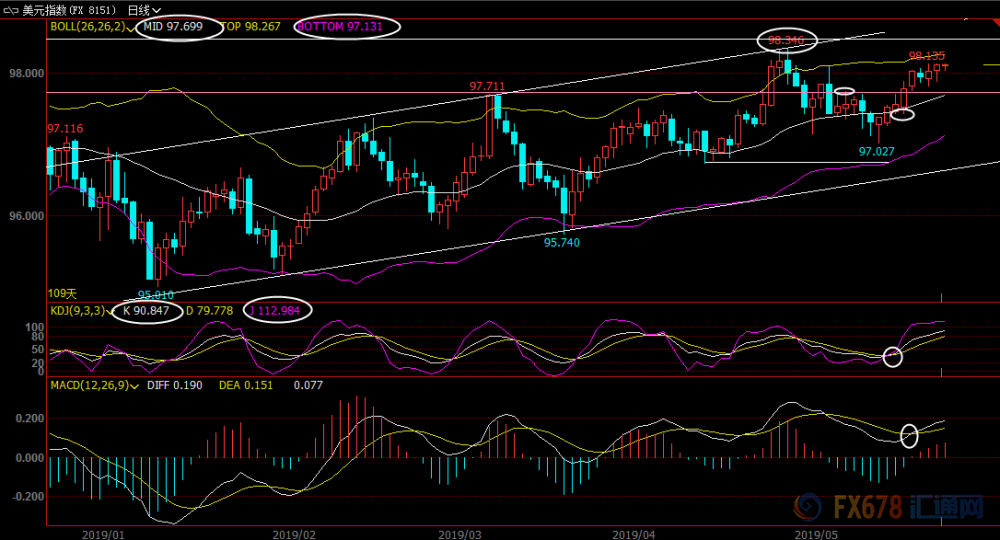Click the 2019/02 date axis label
This screenshot has height=540, width=1000.
tap(294, 534)
